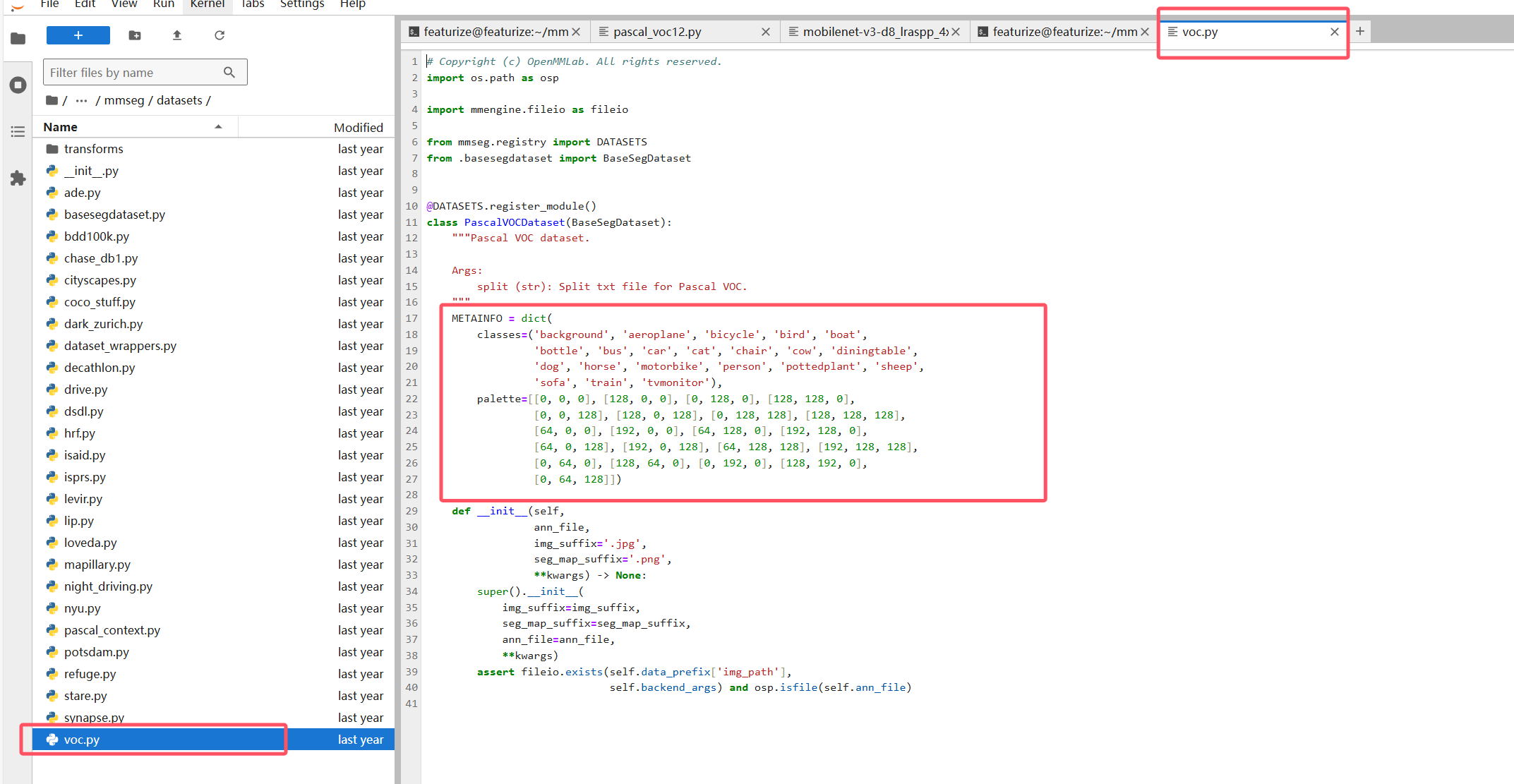
Task: Select loveda.py in file list
Action: tap(213, 543)
